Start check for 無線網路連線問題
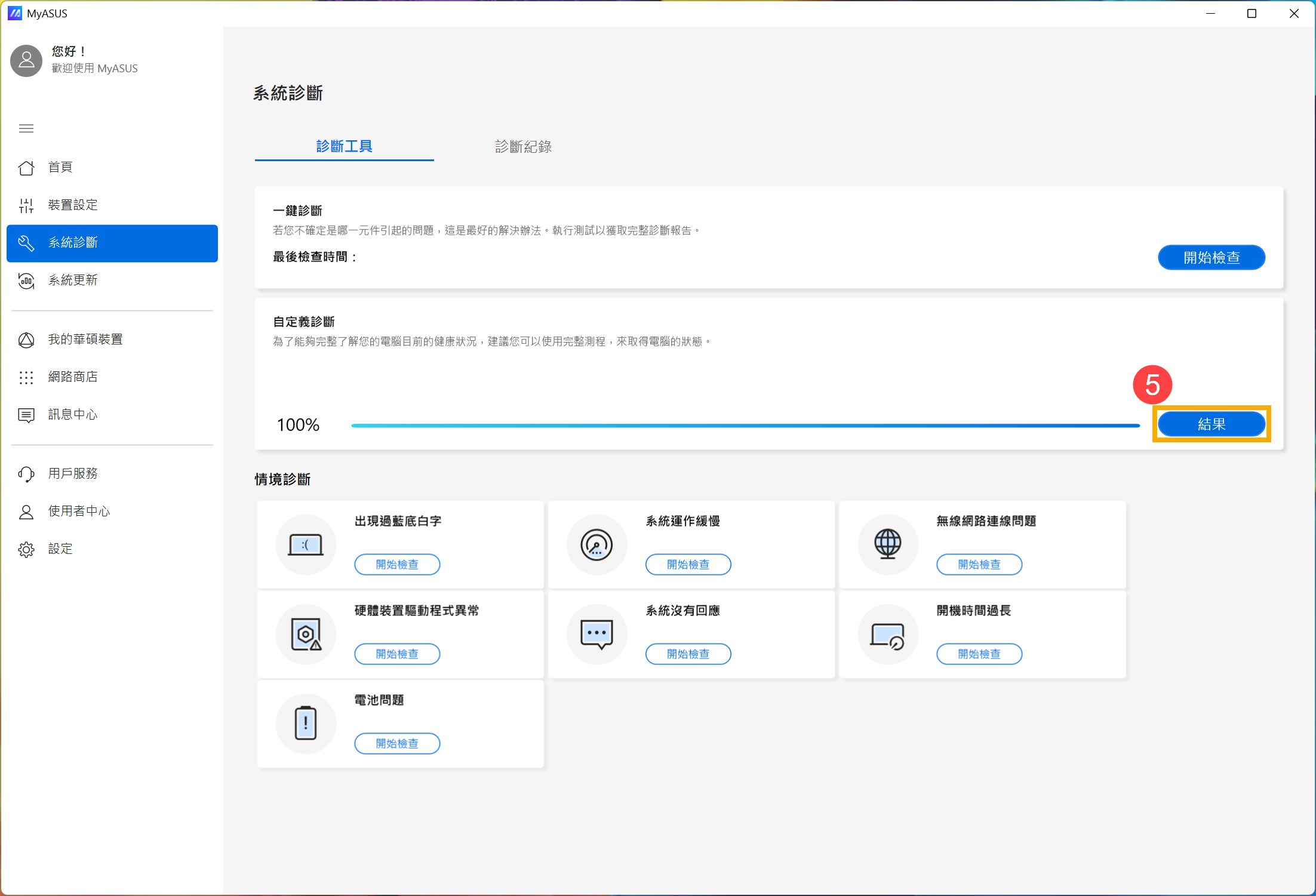This screenshot has width=1316, height=896. [979, 565]
